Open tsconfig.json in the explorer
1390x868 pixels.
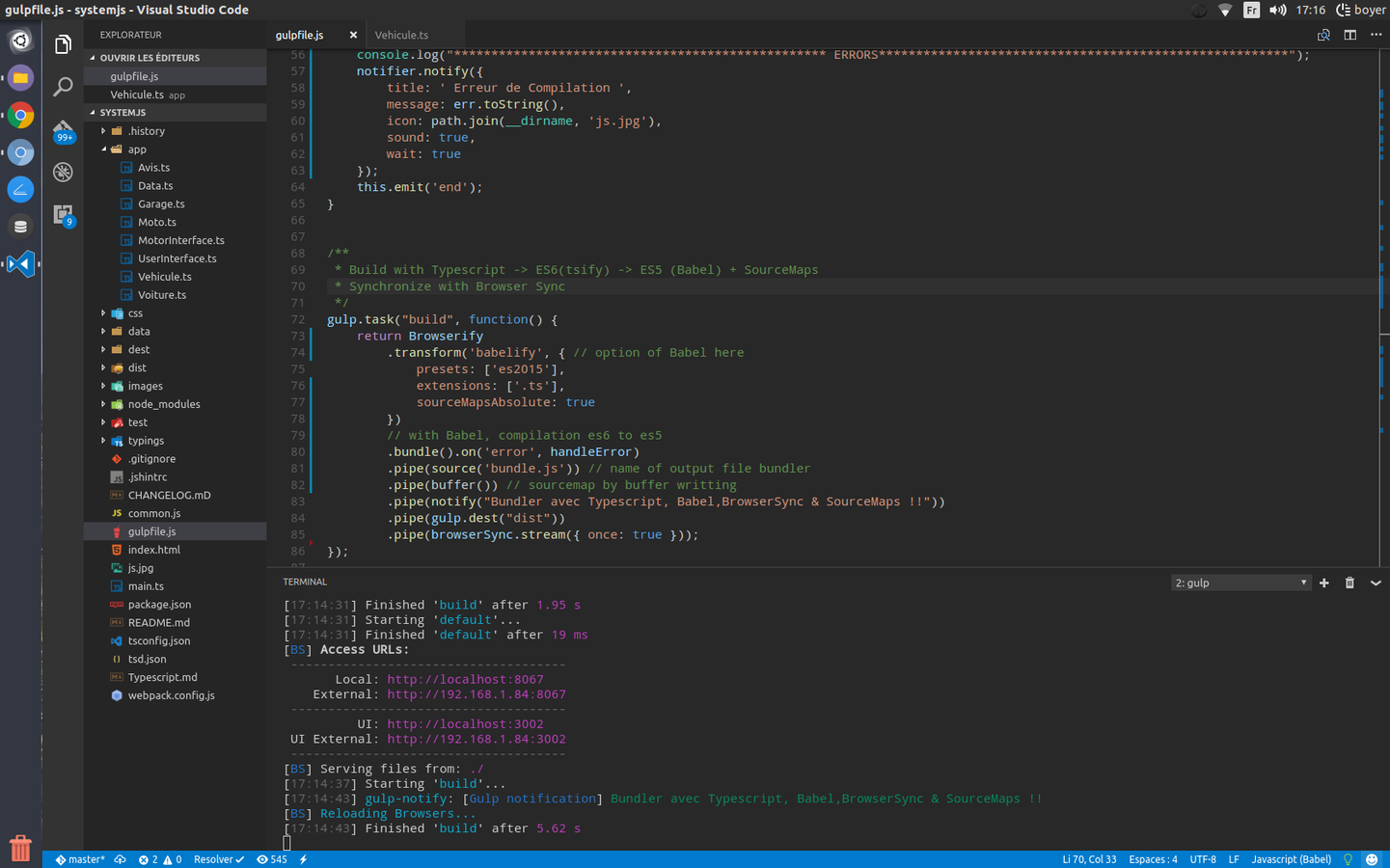[x=175, y=640]
